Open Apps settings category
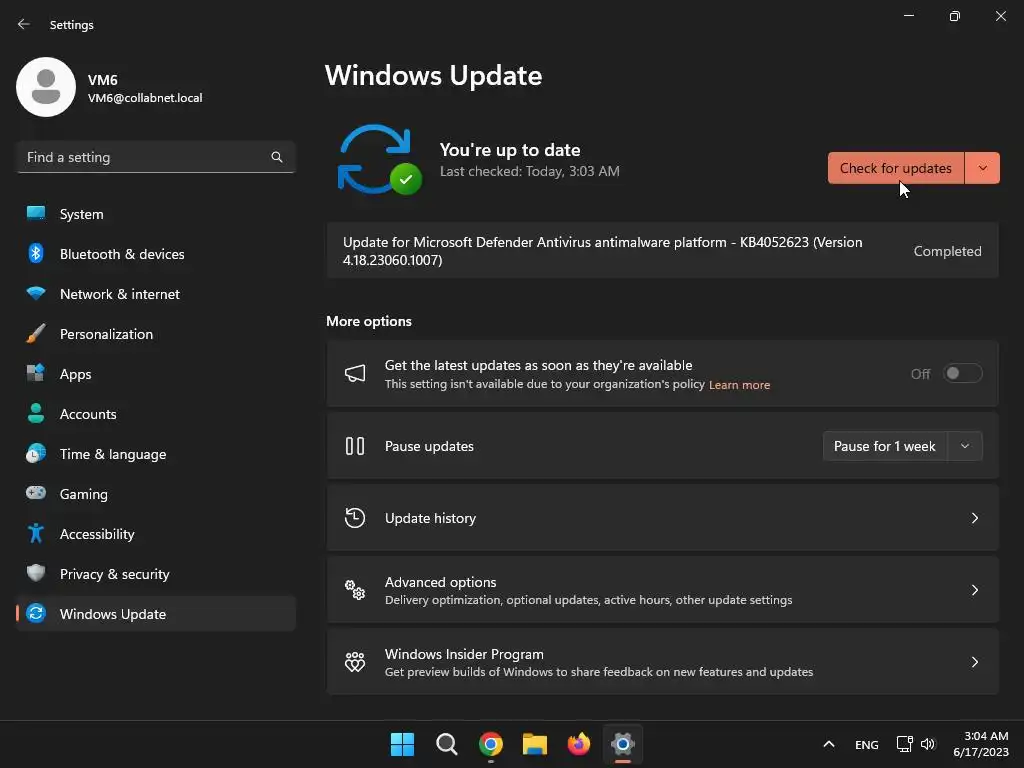1024x768 pixels. click(x=155, y=374)
